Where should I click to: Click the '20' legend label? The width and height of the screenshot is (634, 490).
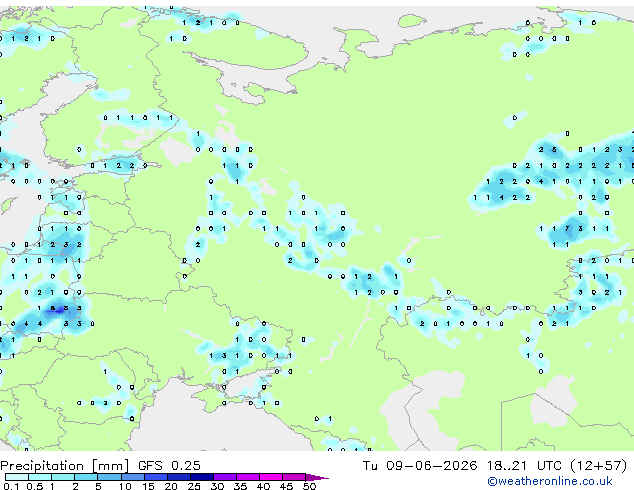171,486
